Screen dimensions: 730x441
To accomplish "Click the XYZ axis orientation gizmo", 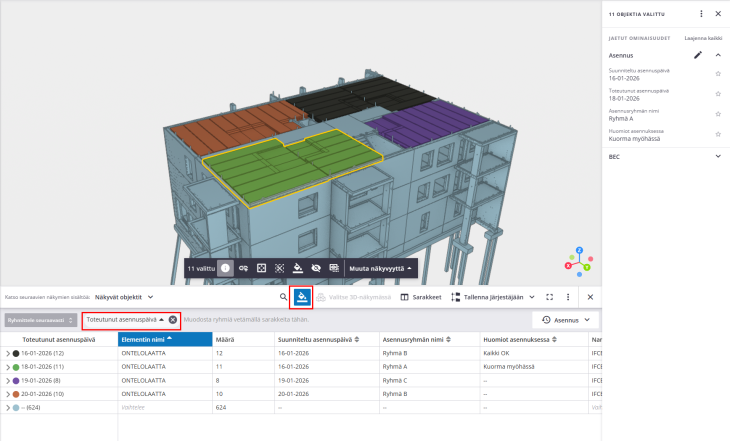I will point(578,262).
